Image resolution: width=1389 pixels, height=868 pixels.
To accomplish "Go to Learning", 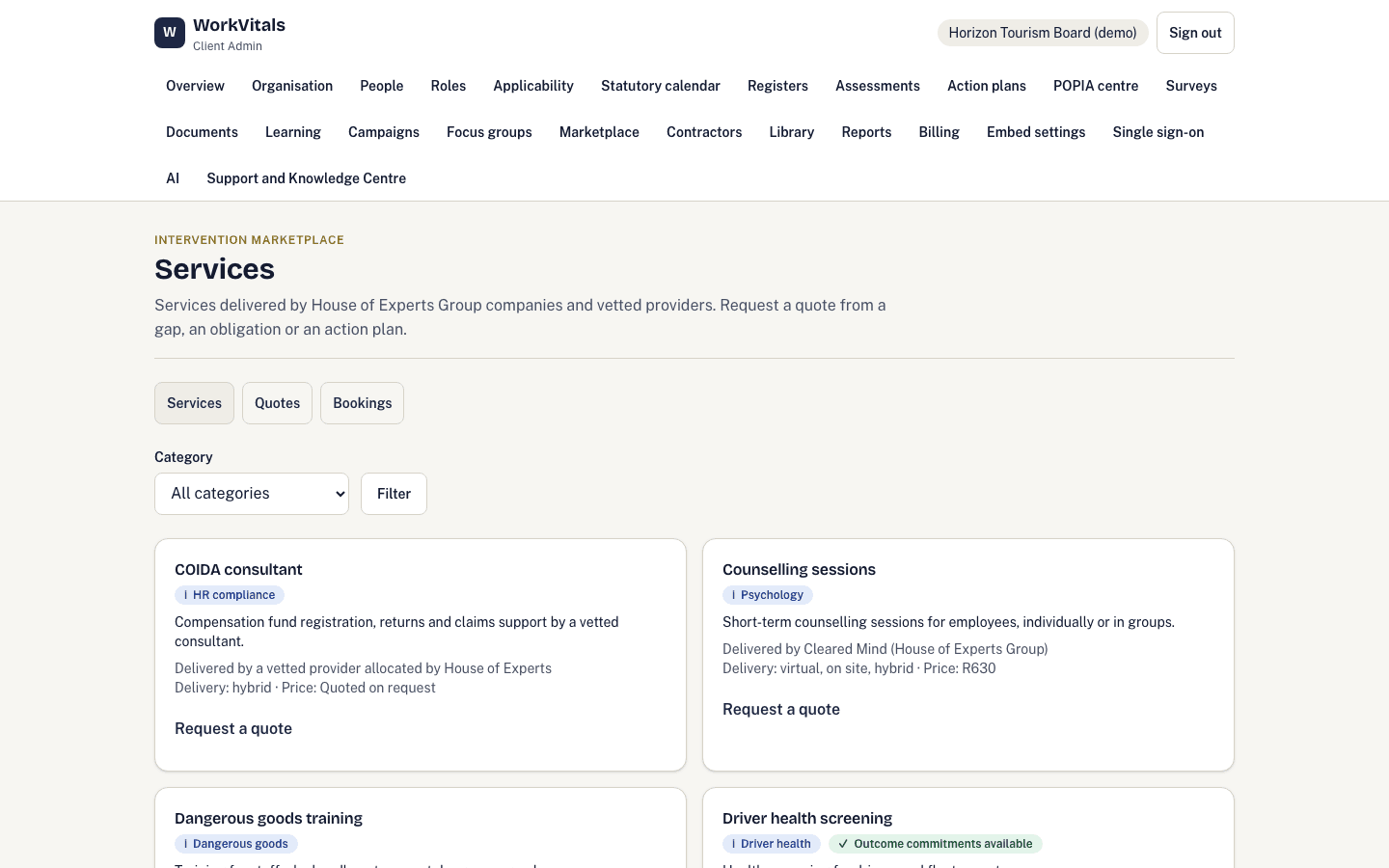I will (293, 132).
